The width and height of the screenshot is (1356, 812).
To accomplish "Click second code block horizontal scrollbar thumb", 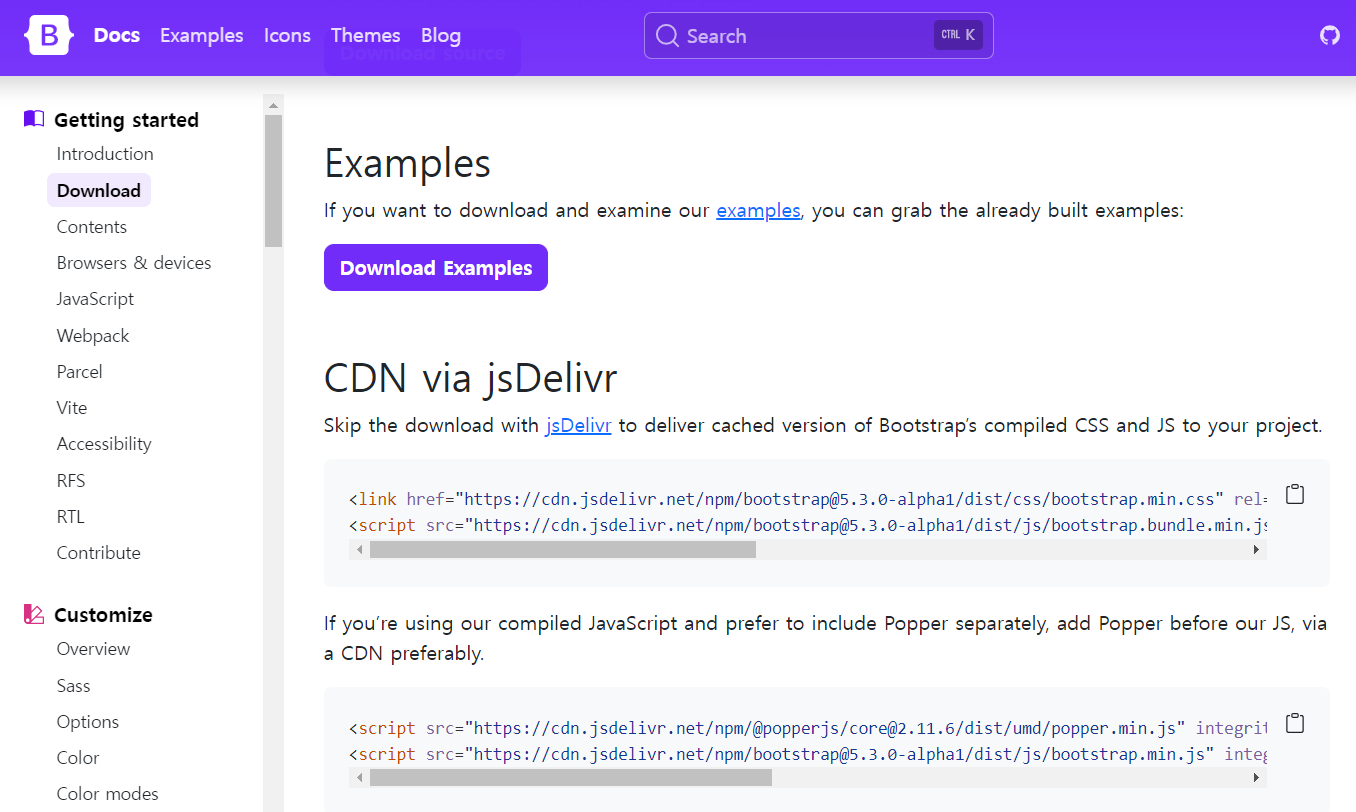I will coord(571,777).
